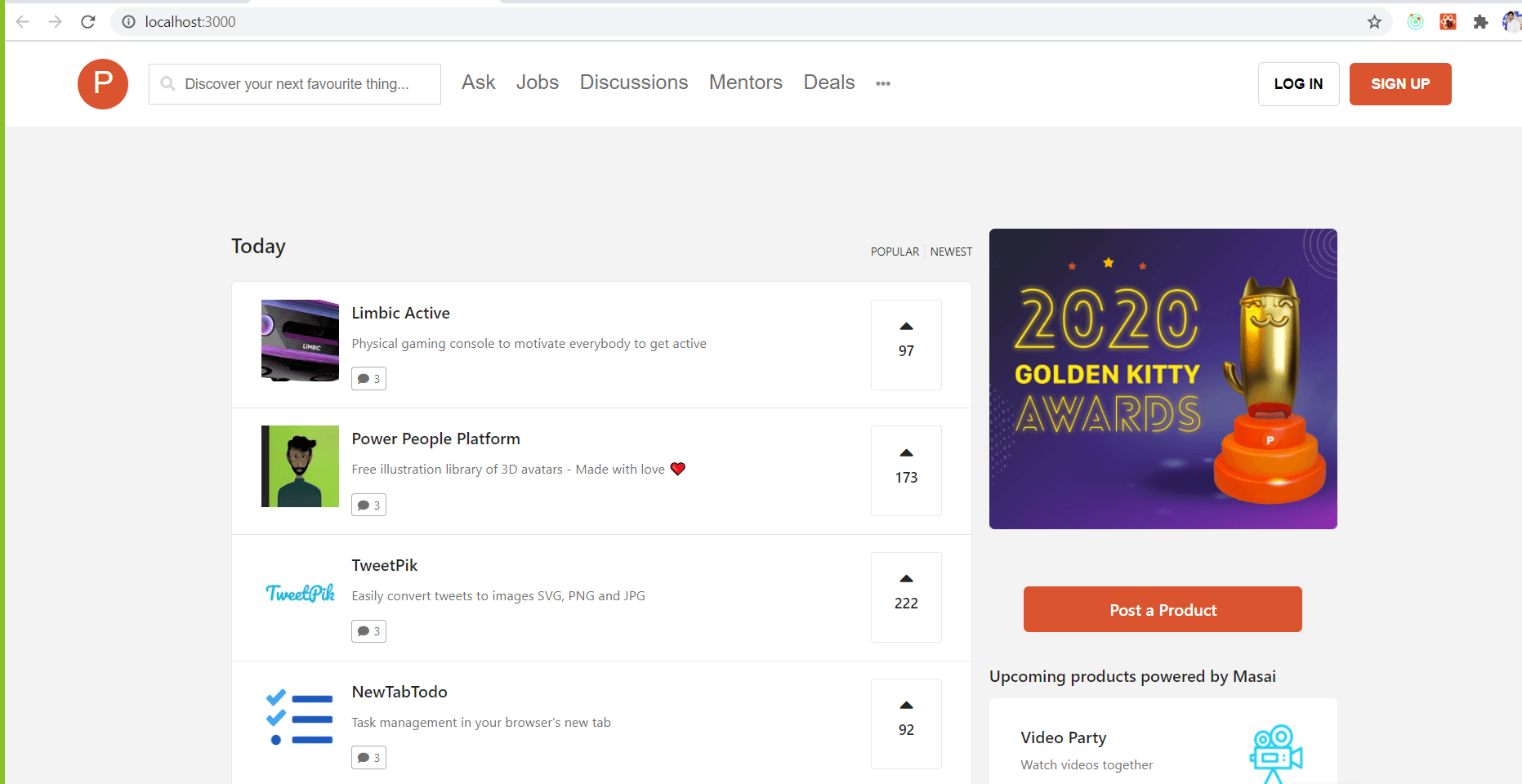Open the 2020 Golden Kitty Awards banner
This screenshot has height=784, width=1522.
click(1163, 379)
